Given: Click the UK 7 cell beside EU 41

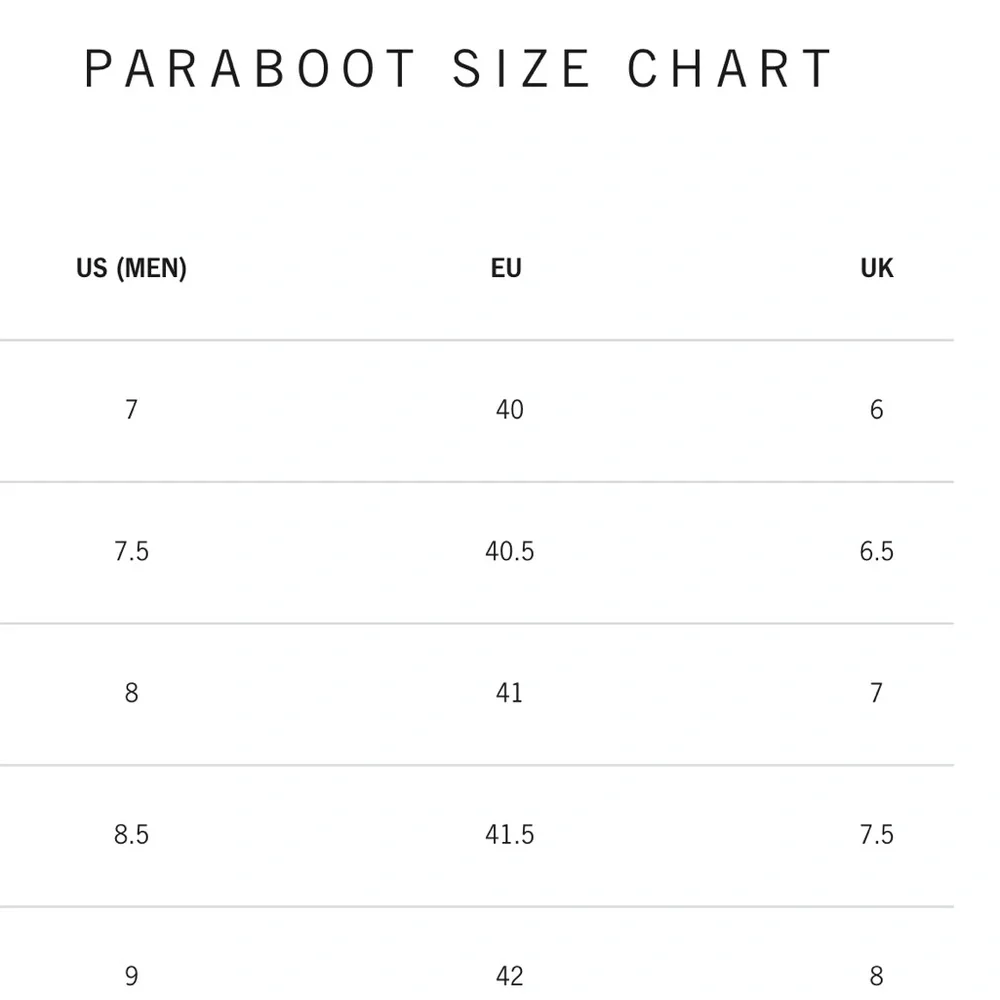Looking at the screenshot, I should tap(877, 693).
